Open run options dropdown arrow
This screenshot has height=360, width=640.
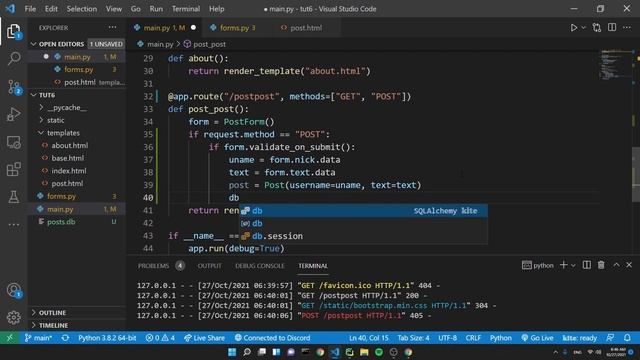(583, 28)
